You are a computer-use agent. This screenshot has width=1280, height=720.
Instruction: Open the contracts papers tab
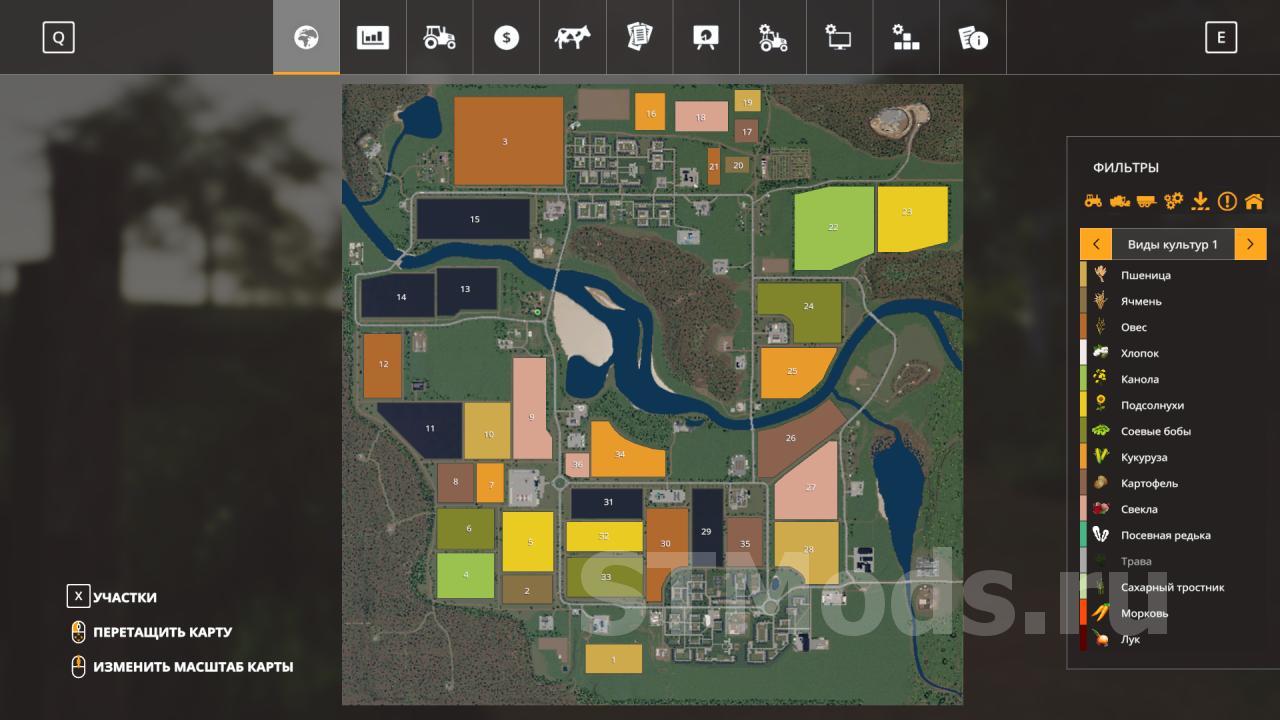pos(639,38)
